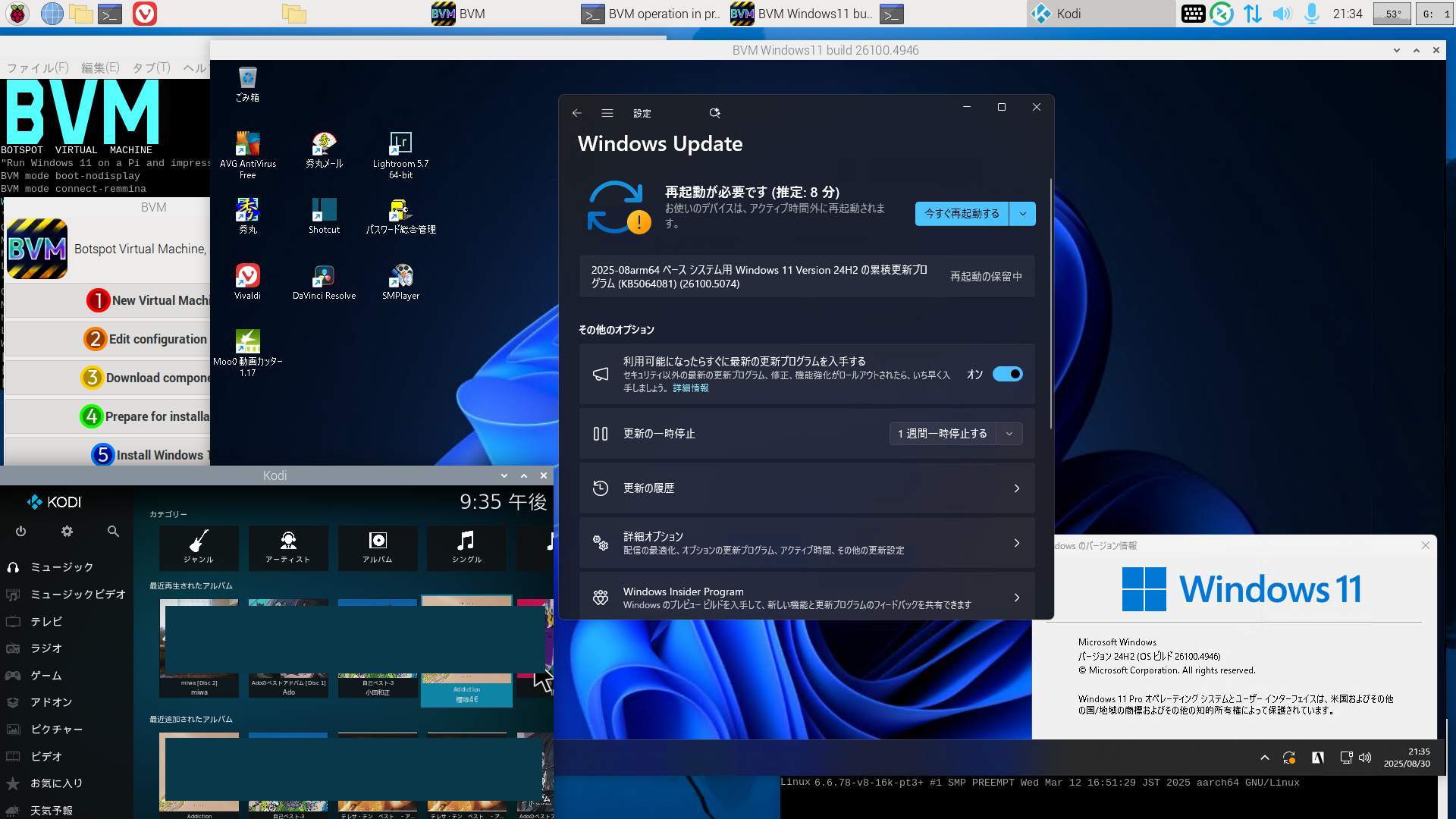This screenshot has height=819, width=1456.
Task: Click the Windows Settings hamburger menu icon
Action: coord(607,113)
